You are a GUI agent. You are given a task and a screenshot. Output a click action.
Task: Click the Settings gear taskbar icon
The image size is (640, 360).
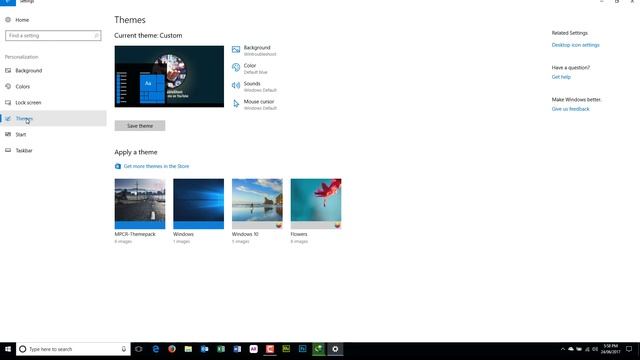pyautogui.click(x=335, y=349)
